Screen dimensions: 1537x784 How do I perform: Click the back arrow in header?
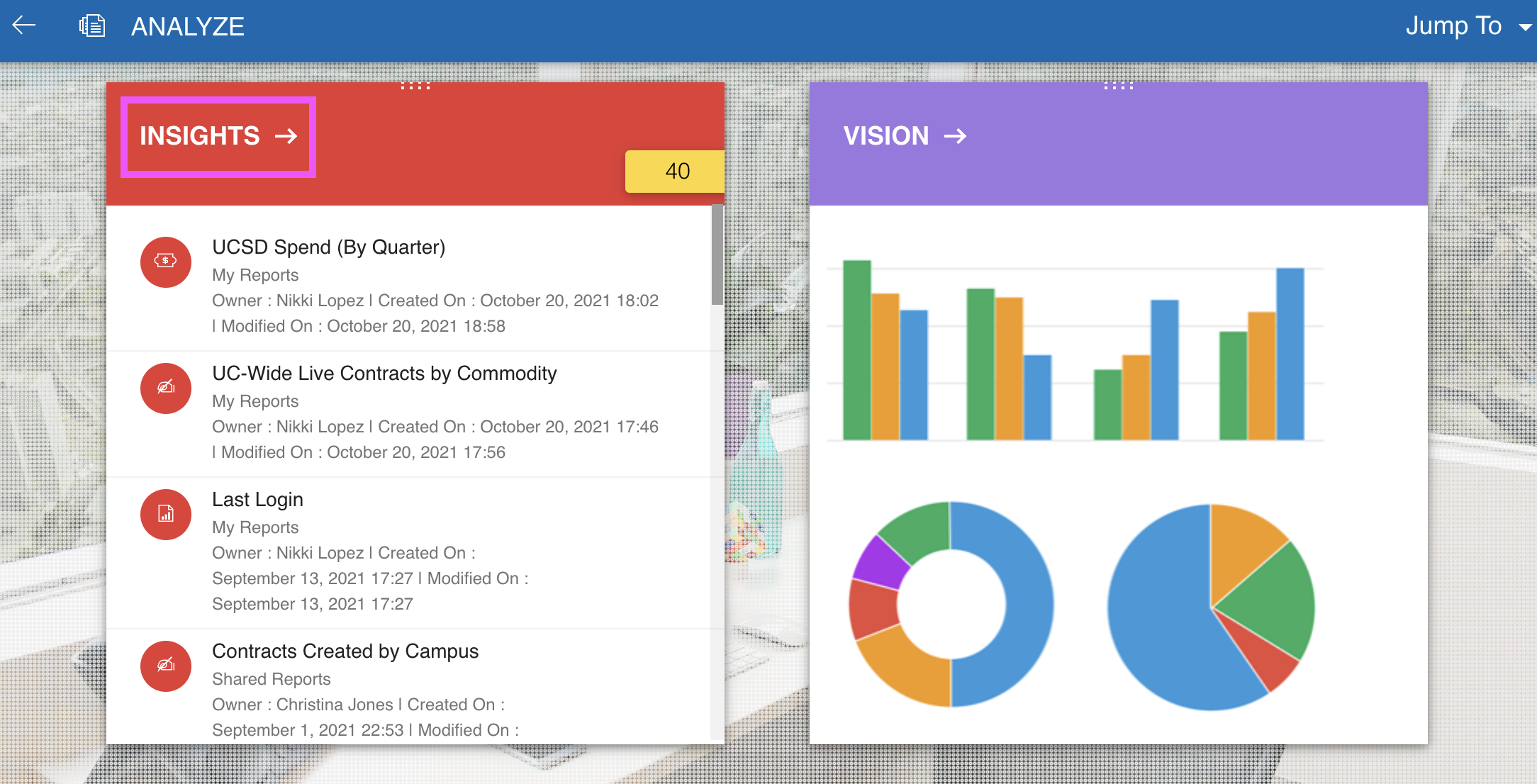click(x=24, y=26)
